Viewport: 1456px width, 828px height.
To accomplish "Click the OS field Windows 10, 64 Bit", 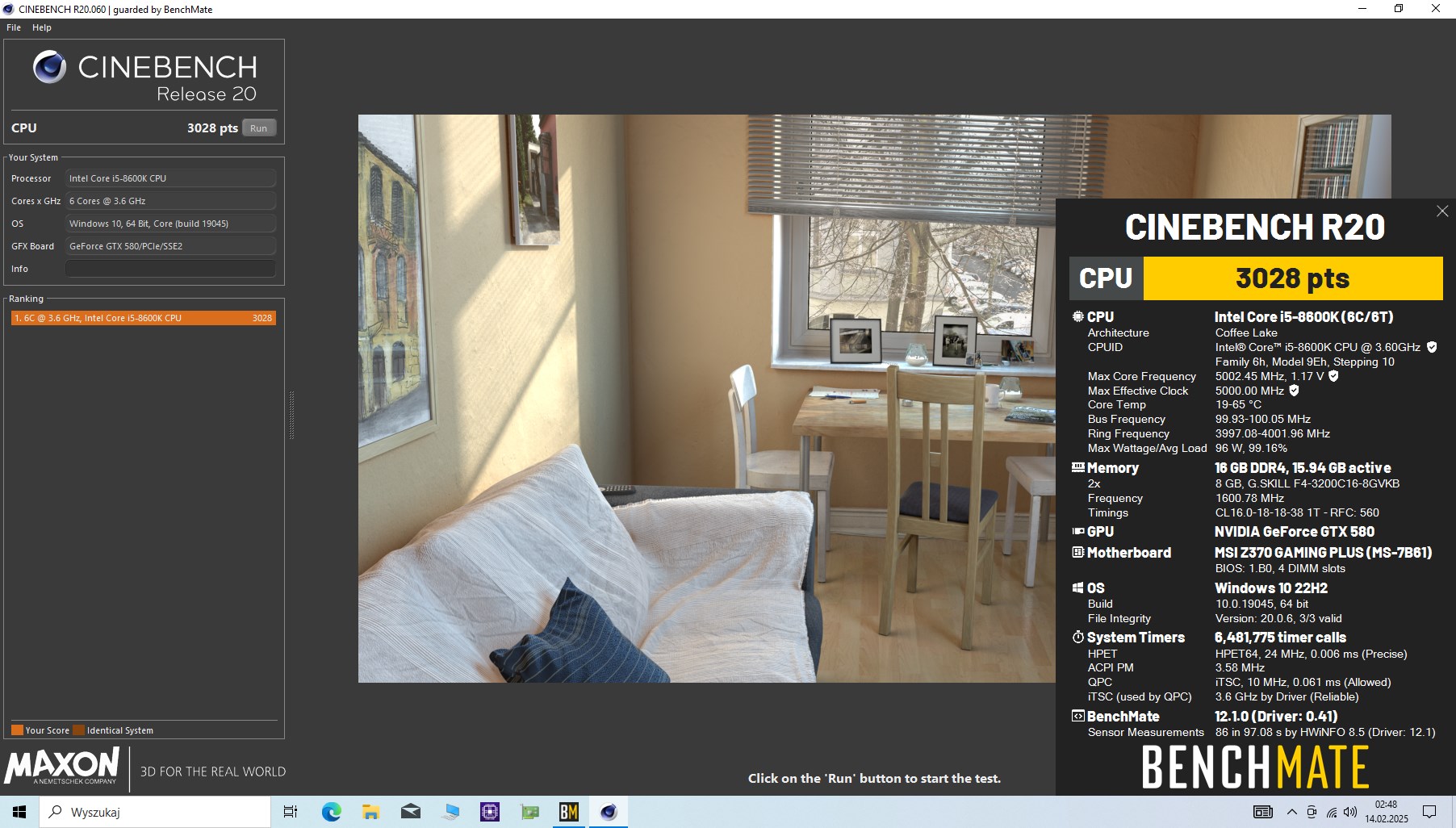I will pos(170,224).
